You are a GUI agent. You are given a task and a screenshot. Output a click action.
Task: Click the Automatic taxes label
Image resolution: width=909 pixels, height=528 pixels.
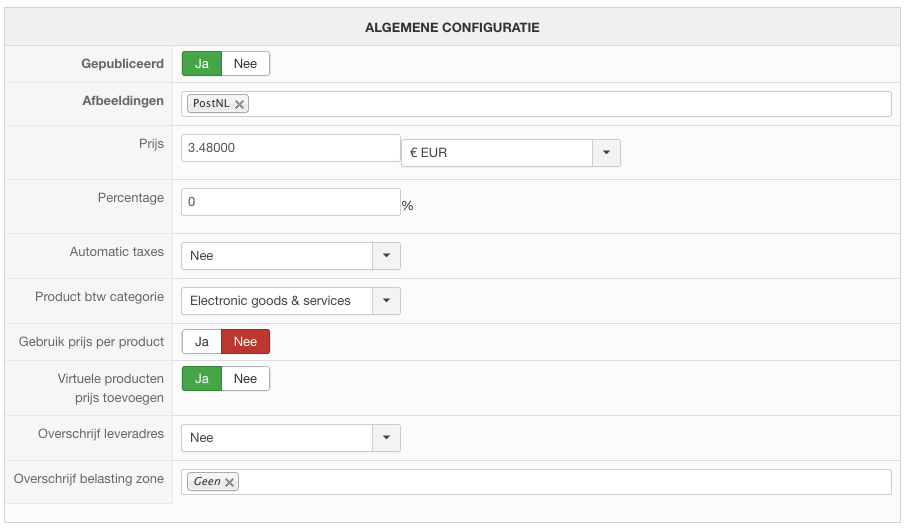[x=116, y=252]
